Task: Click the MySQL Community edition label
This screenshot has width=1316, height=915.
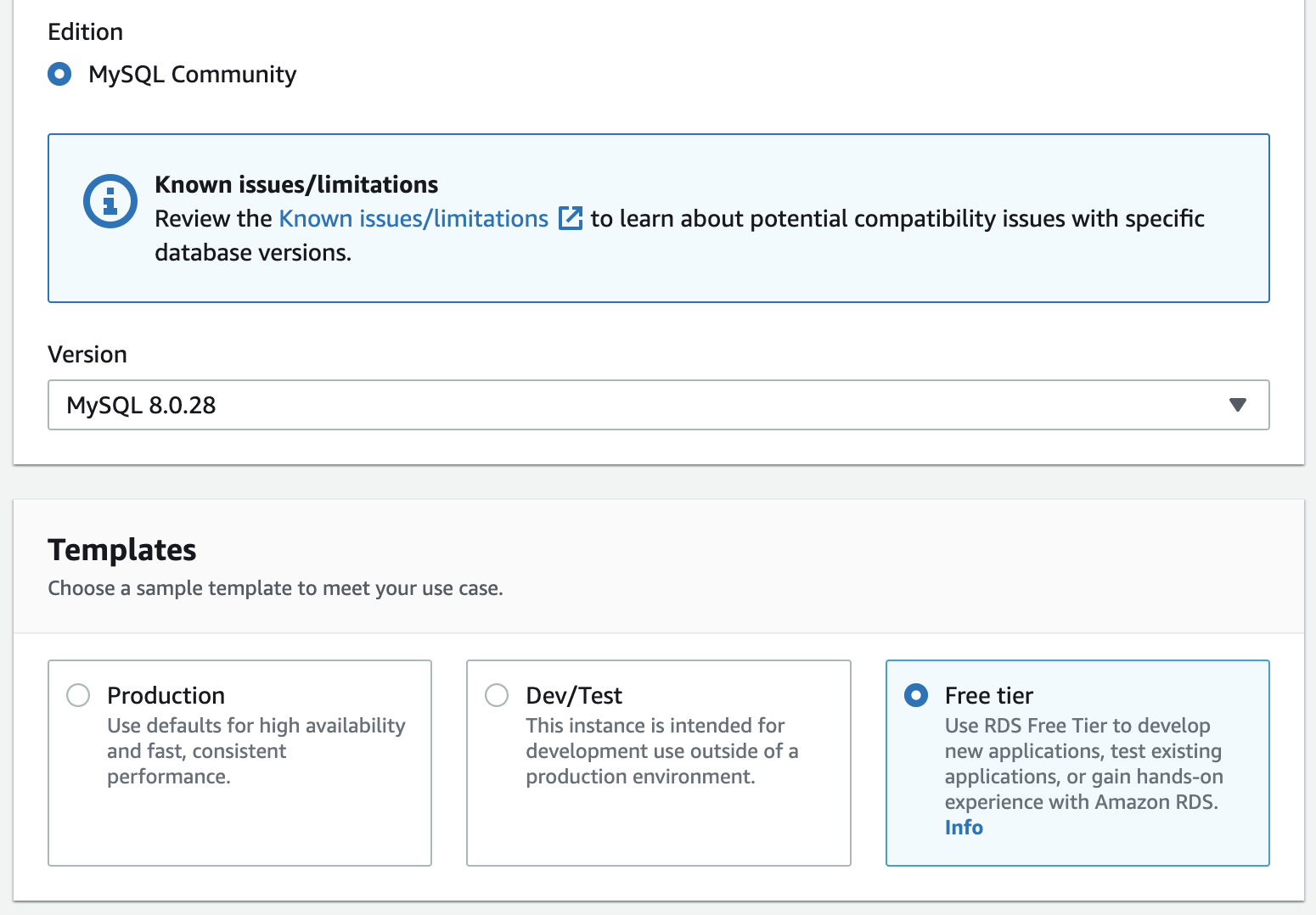Action: 191,74
